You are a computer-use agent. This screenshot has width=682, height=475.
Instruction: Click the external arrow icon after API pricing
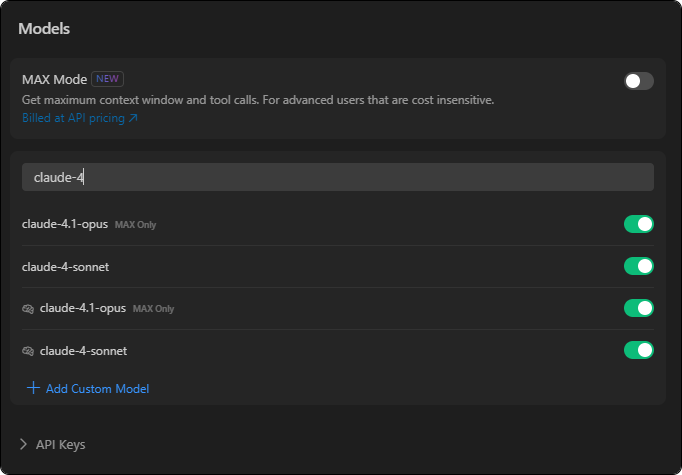click(134, 118)
